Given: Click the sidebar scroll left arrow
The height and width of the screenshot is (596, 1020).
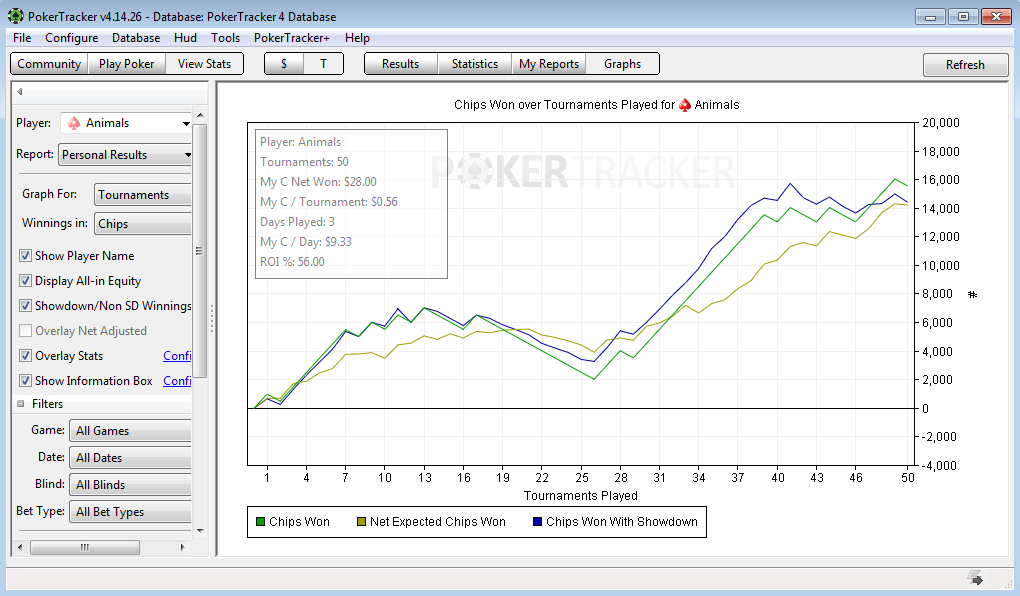Looking at the screenshot, I should pos(20,547).
